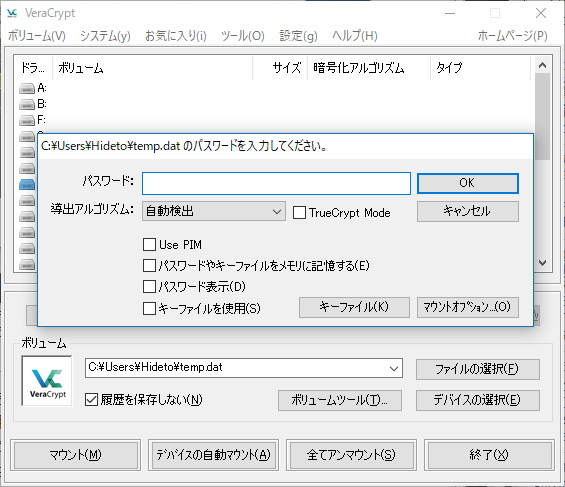Focus the パスワード input field
565x487 pixels.
pos(276,183)
